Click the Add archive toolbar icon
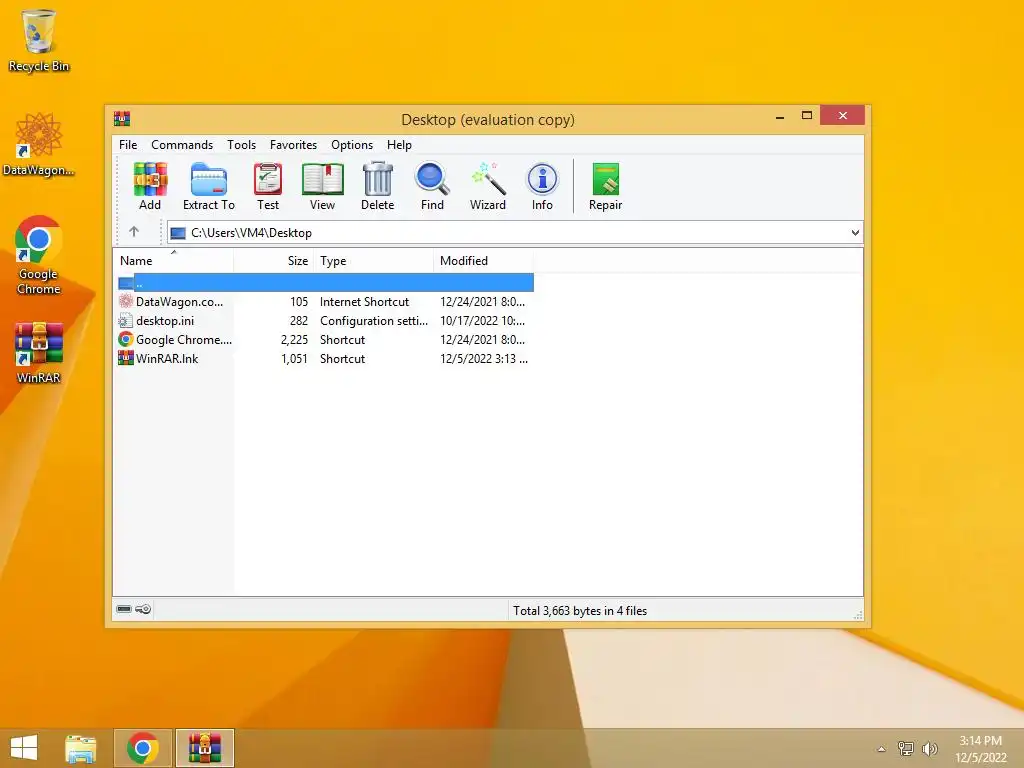This screenshot has width=1024, height=768. (x=150, y=186)
